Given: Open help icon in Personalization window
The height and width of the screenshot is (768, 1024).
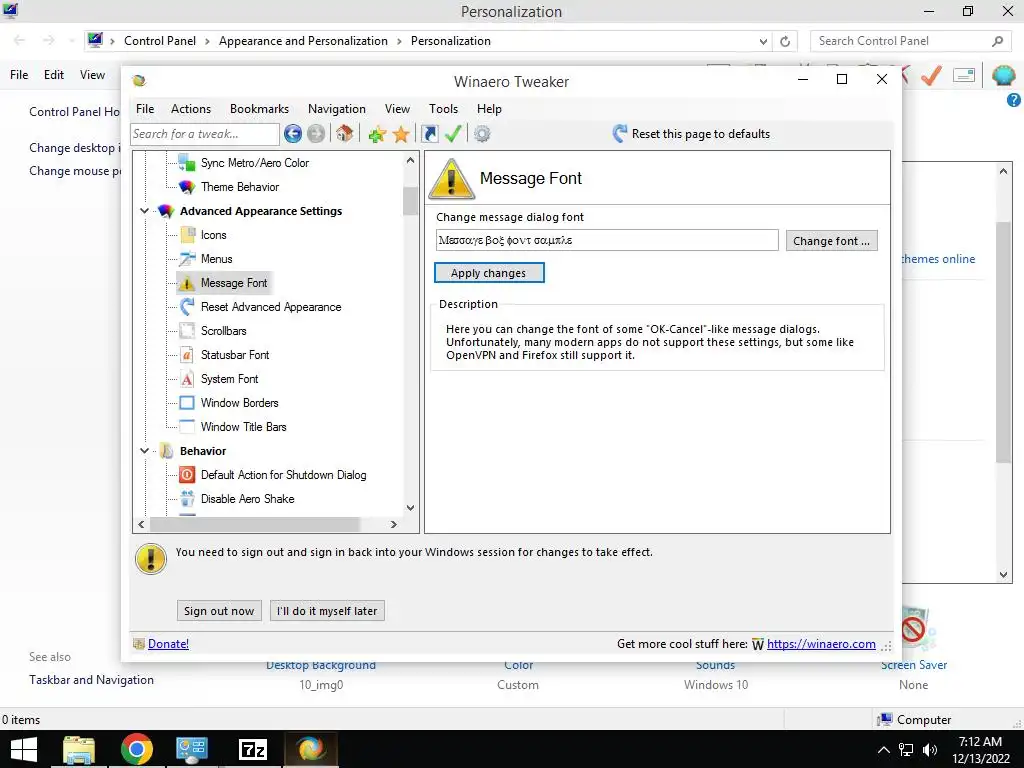Looking at the screenshot, I should (x=1014, y=100).
